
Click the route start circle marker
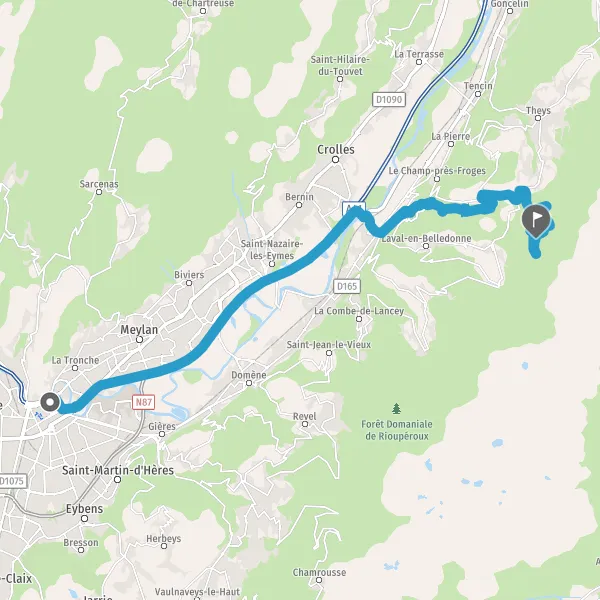[x=50, y=403]
